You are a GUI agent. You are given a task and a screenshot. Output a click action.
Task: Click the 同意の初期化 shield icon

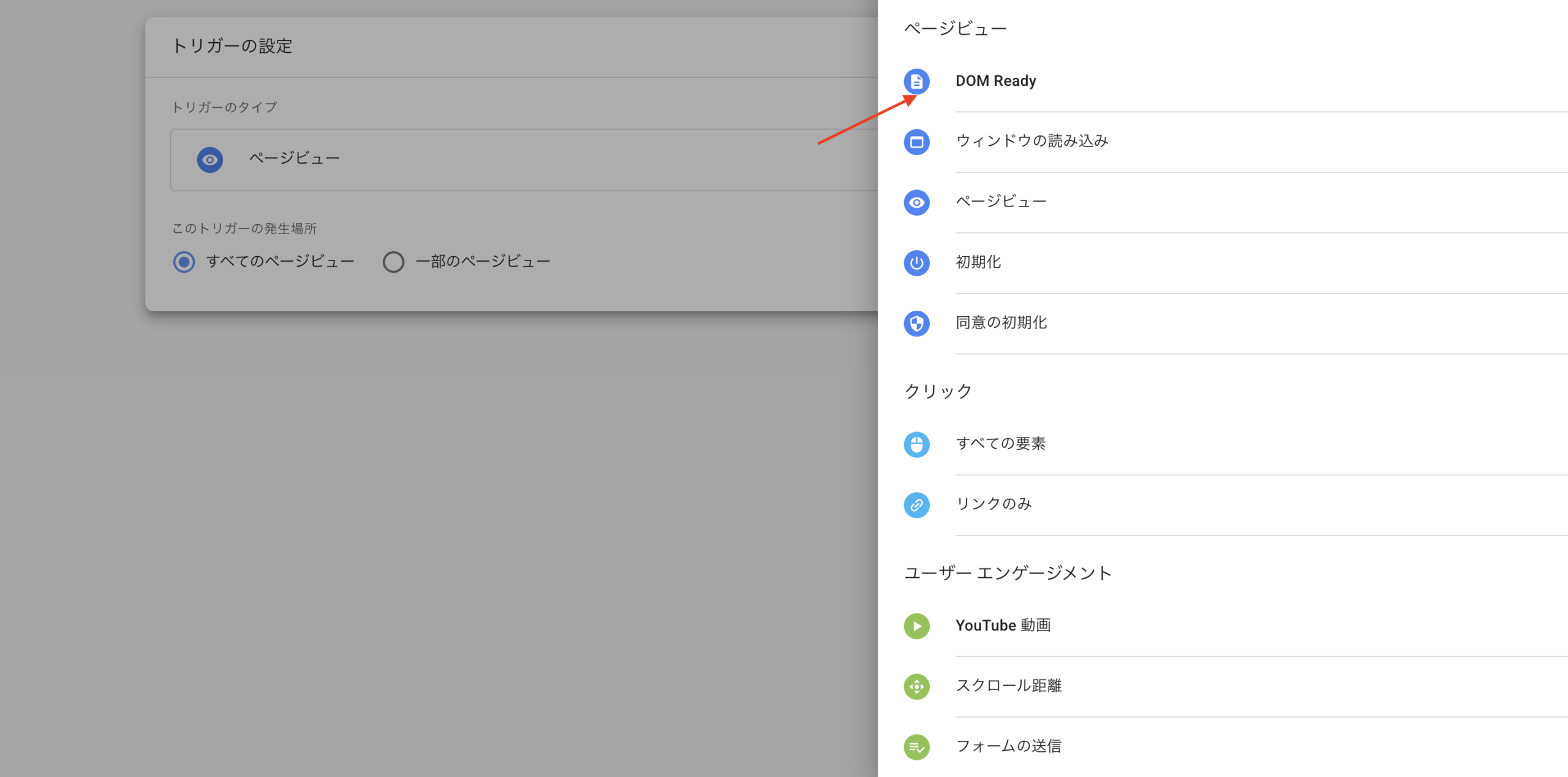pos(916,323)
